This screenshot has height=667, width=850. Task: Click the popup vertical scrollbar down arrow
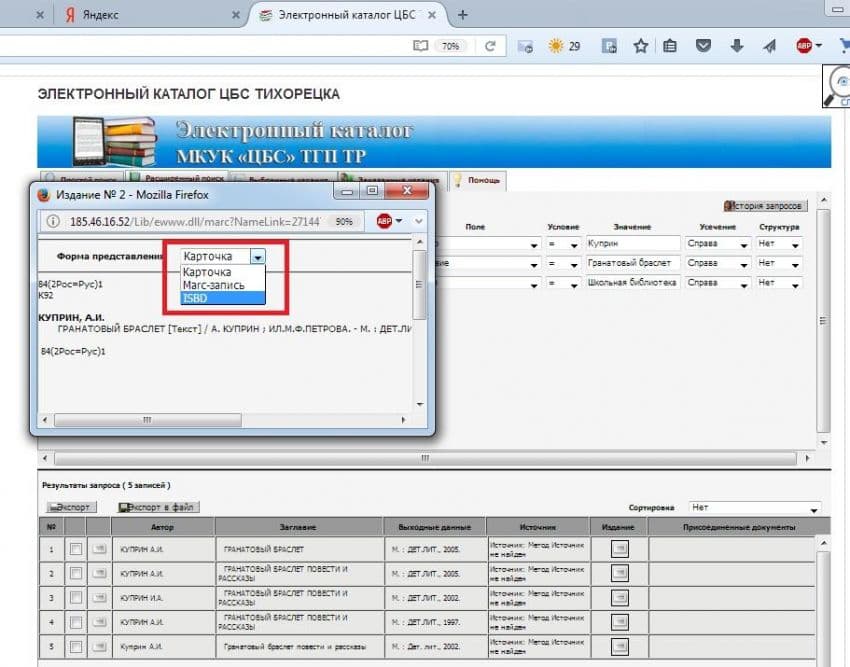(x=420, y=405)
